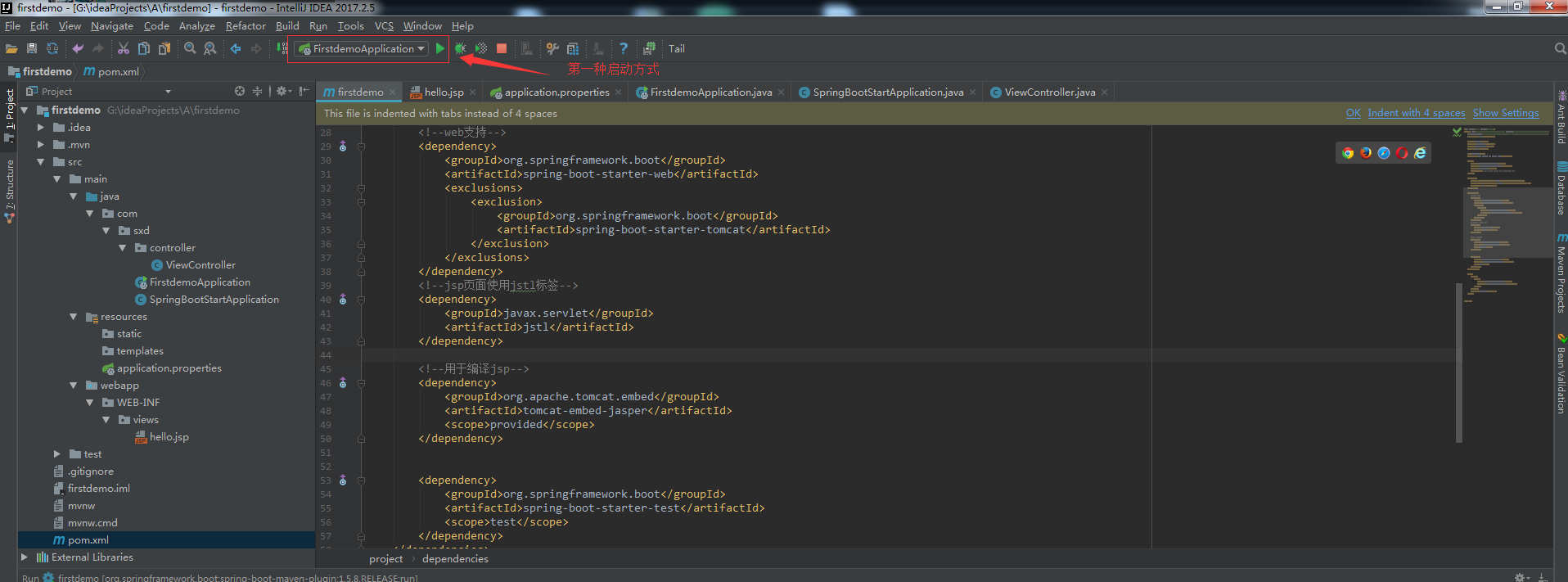The width and height of the screenshot is (1568, 582).
Task: Click Indent with 4 spaces link
Action: pos(1416,113)
